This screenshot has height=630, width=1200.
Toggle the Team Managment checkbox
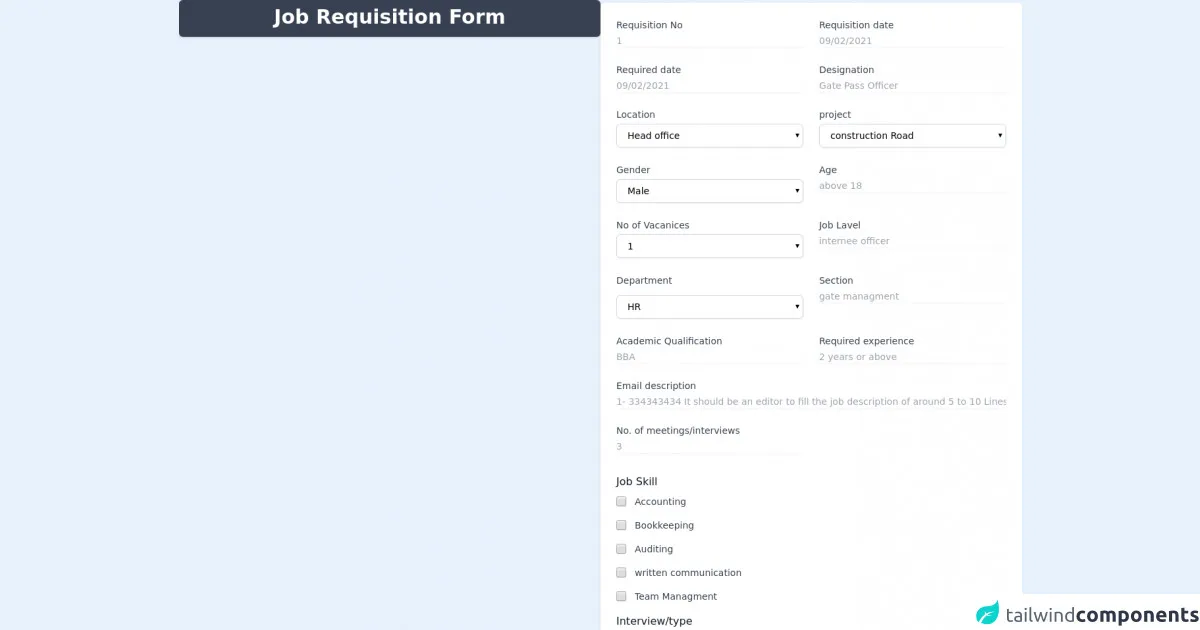[621, 596]
